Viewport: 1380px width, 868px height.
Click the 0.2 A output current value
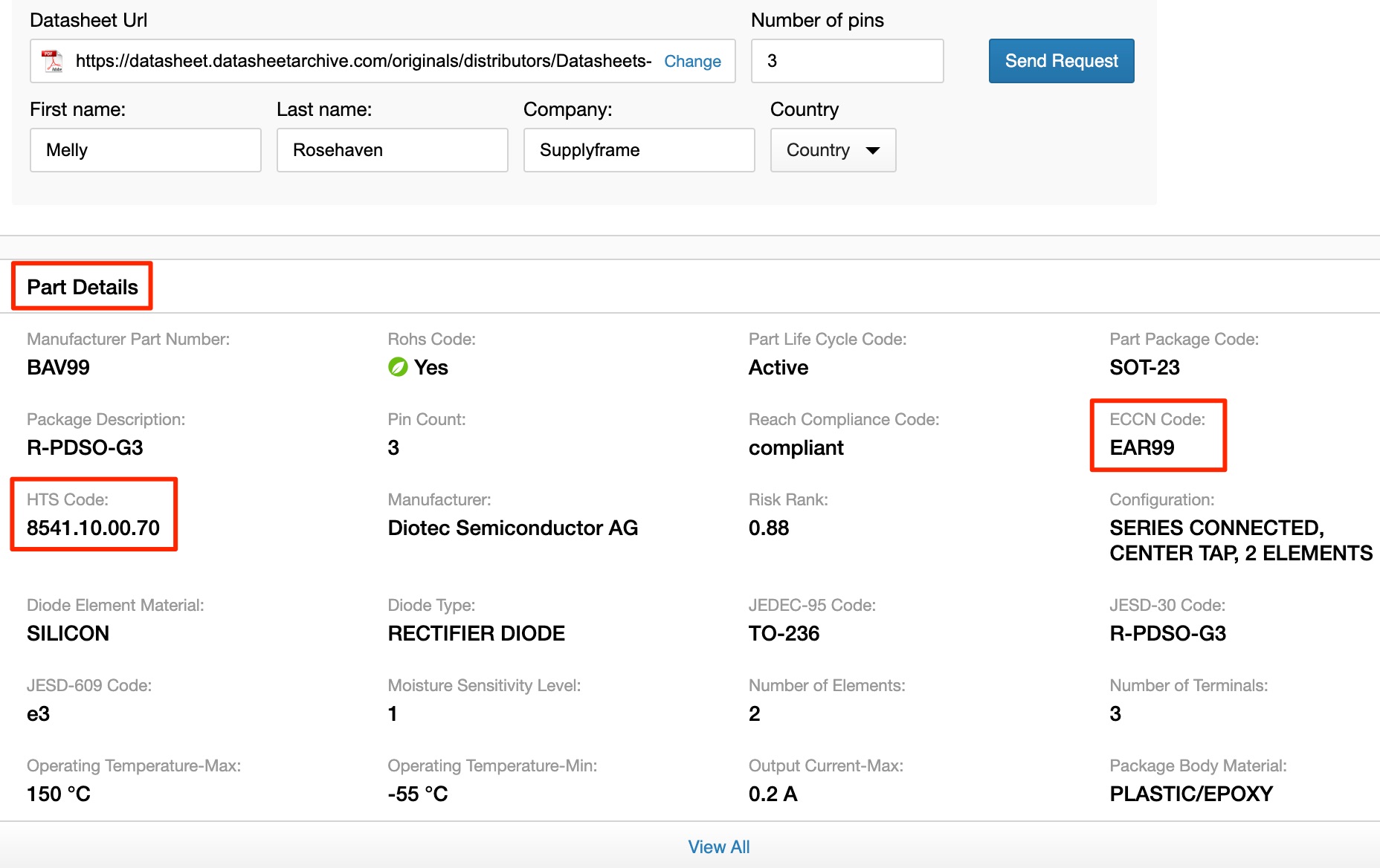click(x=773, y=794)
